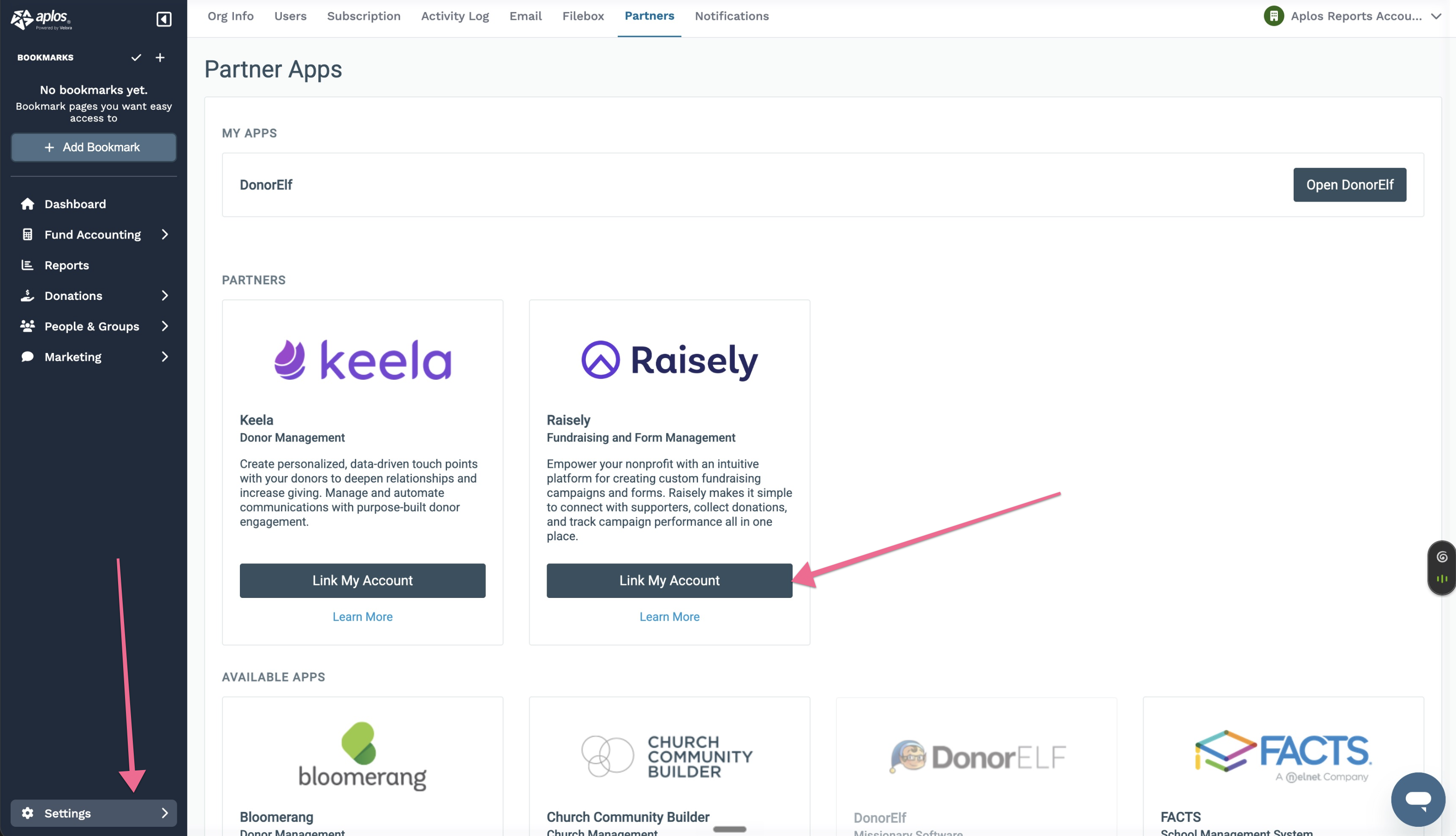Open the Reports chart icon
Viewport: 1456px width, 836px height.
tap(28, 265)
